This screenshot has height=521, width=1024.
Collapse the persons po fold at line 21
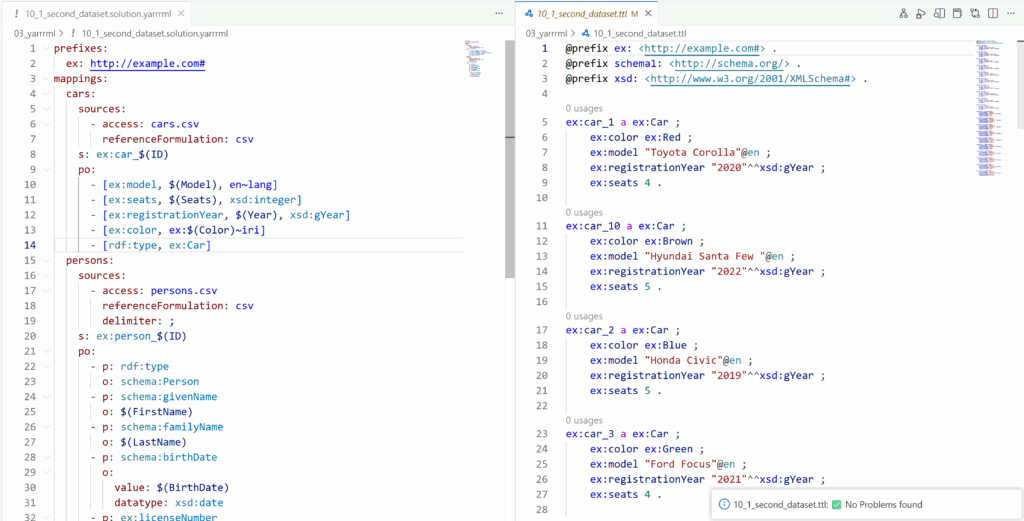click(x=44, y=351)
